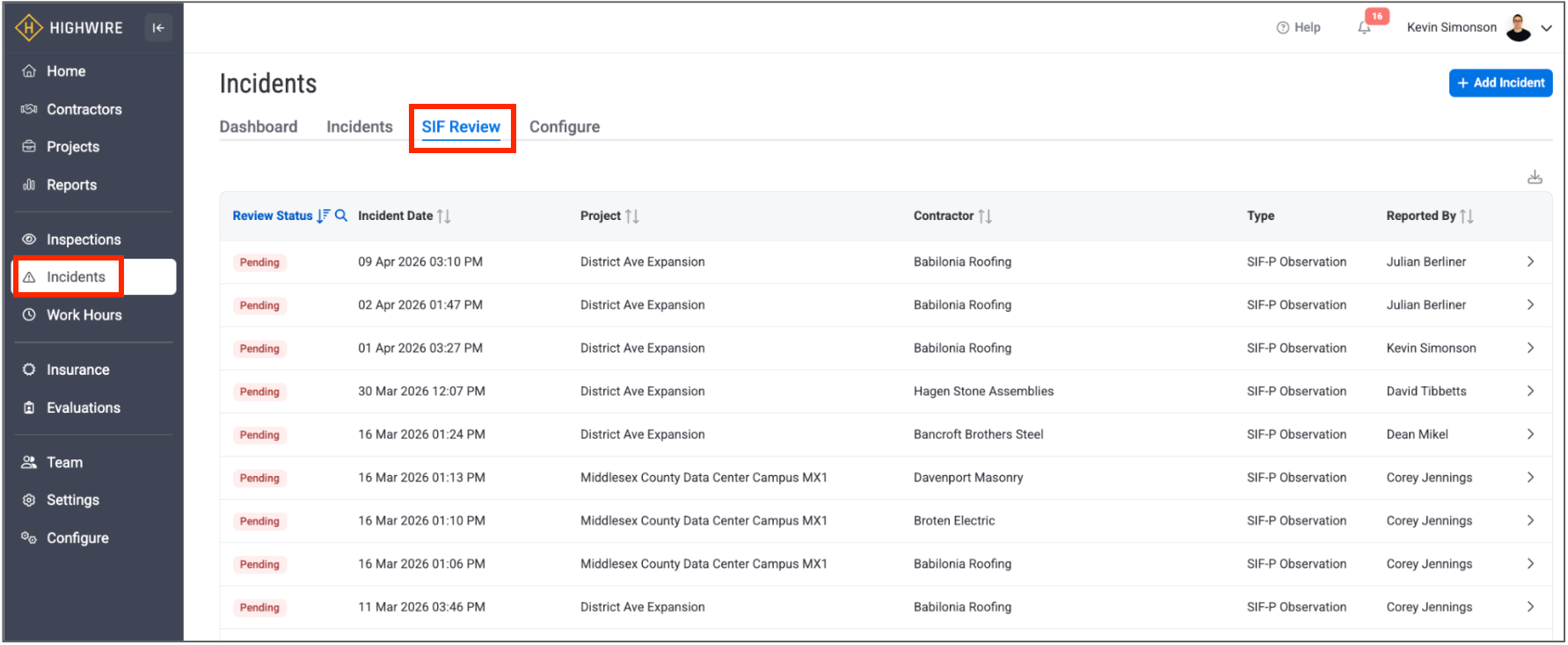
Task: Switch to the Dashboard tab
Action: click(x=259, y=127)
